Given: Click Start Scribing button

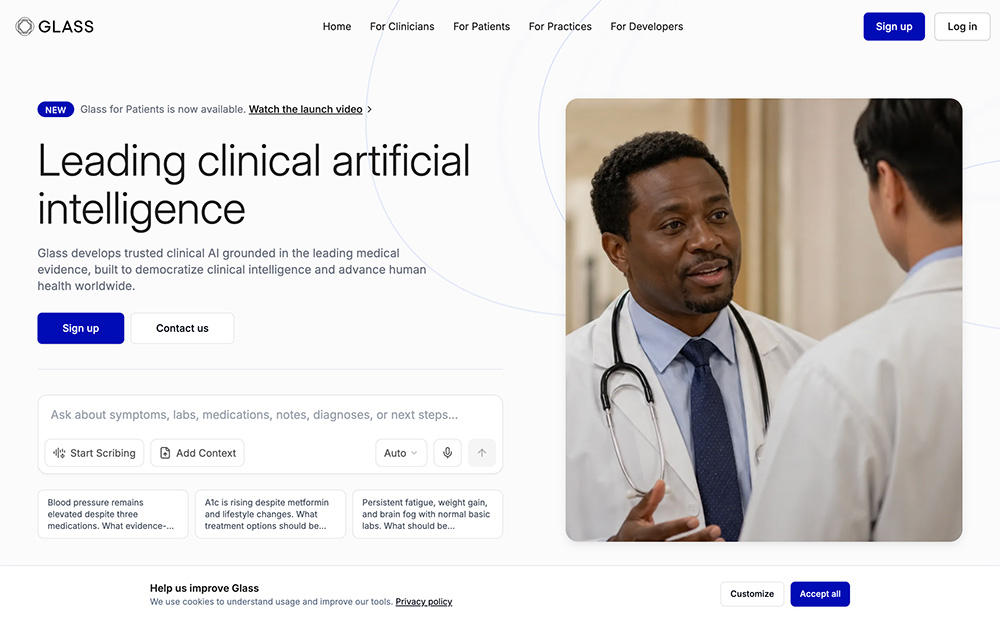Looking at the screenshot, I should click(x=94, y=453).
